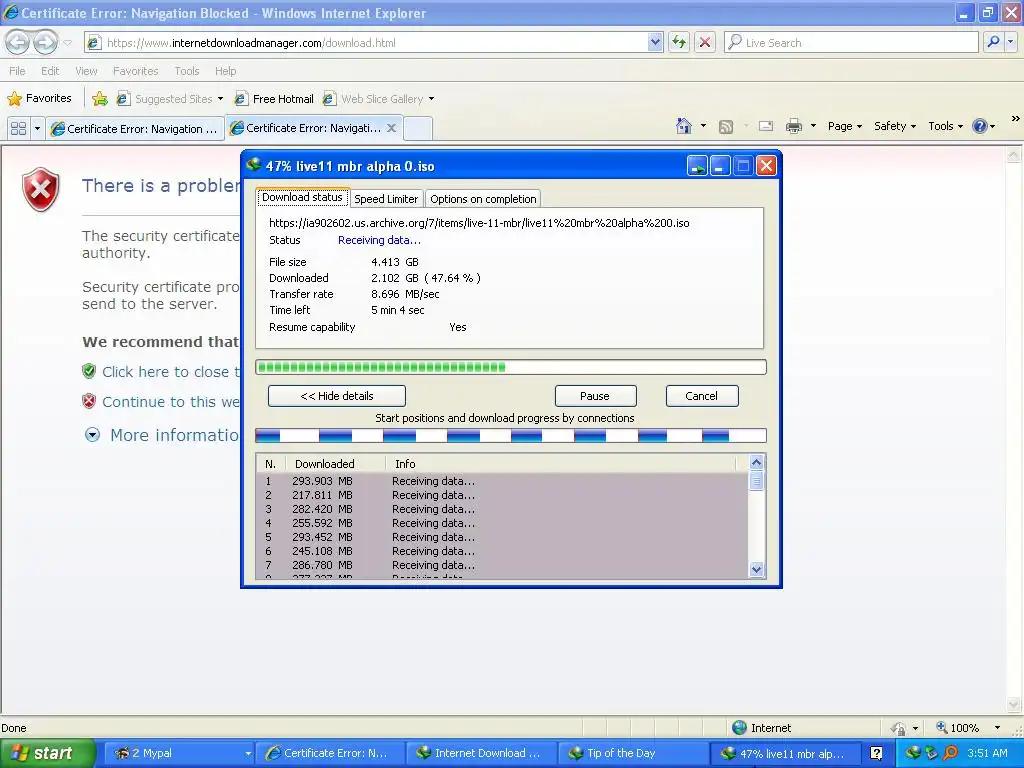Screen dimensions: 1024x768
Task: Expand the address bar dropdown arrow
Action: (x=655, y=42)
